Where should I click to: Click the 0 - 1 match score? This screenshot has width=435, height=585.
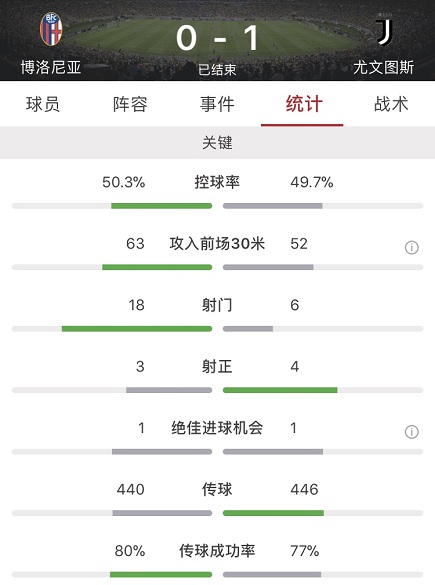tap(218, 38)
